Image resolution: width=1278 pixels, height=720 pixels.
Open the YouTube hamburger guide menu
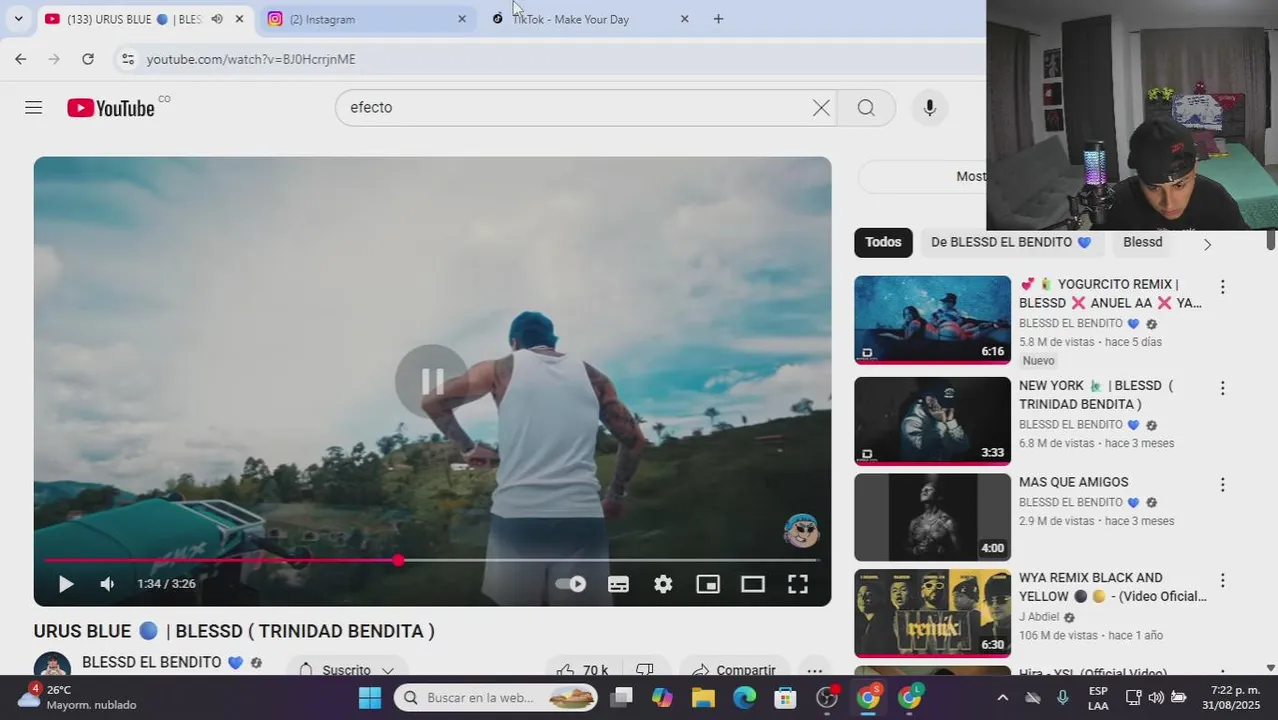(33, 108)
